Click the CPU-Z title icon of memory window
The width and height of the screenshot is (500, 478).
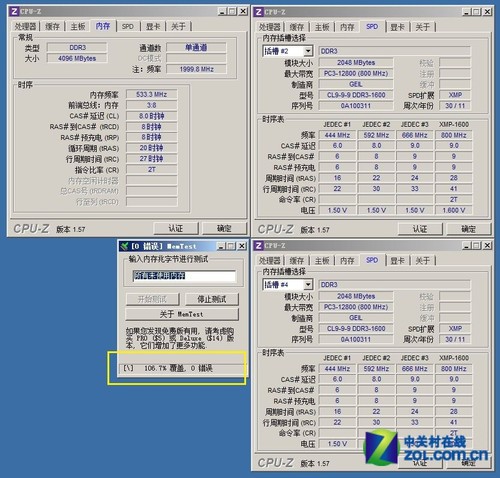click(14, 11)
